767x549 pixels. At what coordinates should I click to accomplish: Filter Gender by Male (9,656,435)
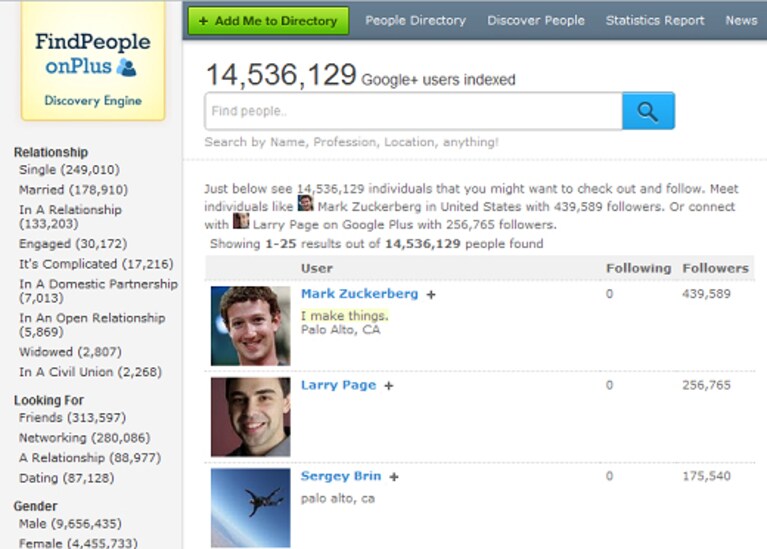click(x=70, y=524)
